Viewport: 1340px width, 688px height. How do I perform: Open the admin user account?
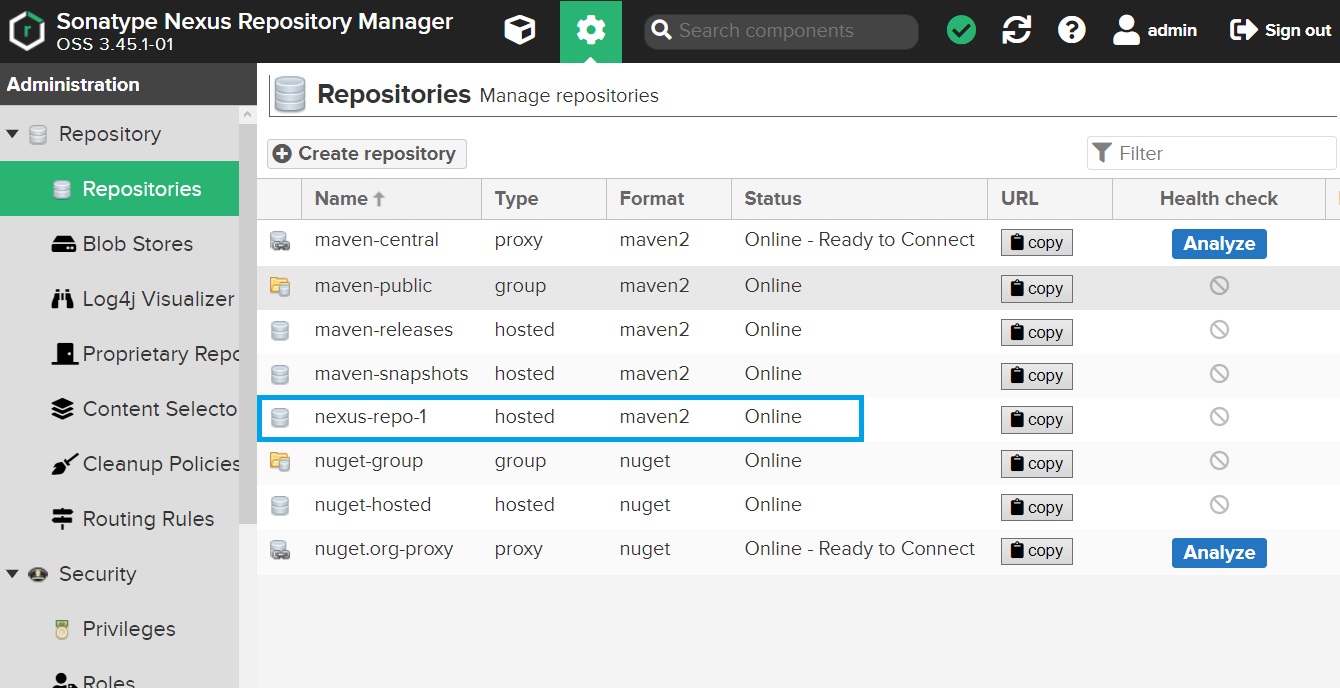tap(1155, 31)
